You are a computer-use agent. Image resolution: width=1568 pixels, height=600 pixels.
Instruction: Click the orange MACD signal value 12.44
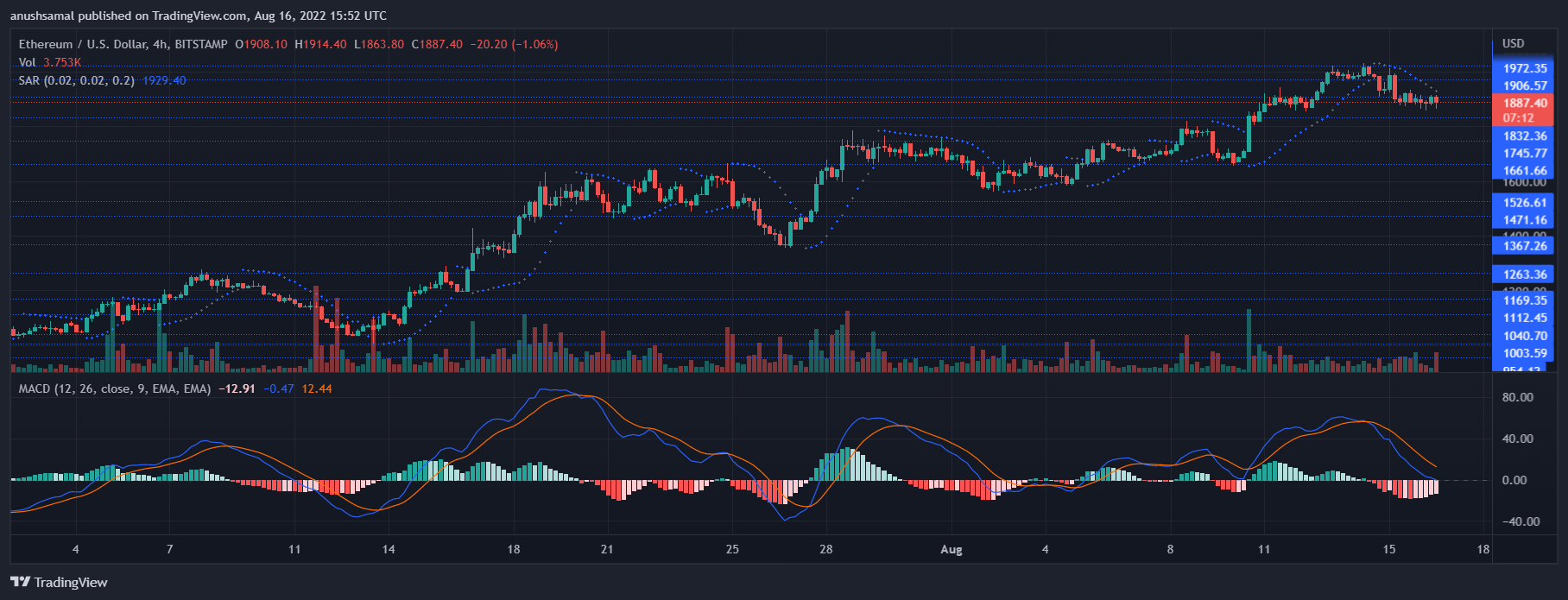pos(317,388)
